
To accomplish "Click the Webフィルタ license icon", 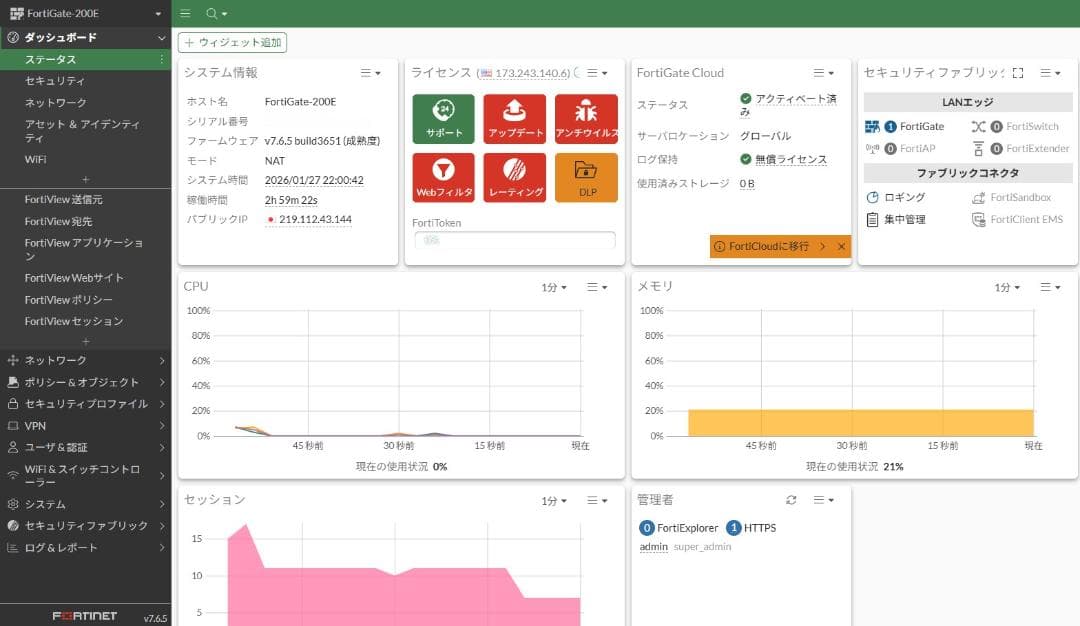I will [442, 177].
